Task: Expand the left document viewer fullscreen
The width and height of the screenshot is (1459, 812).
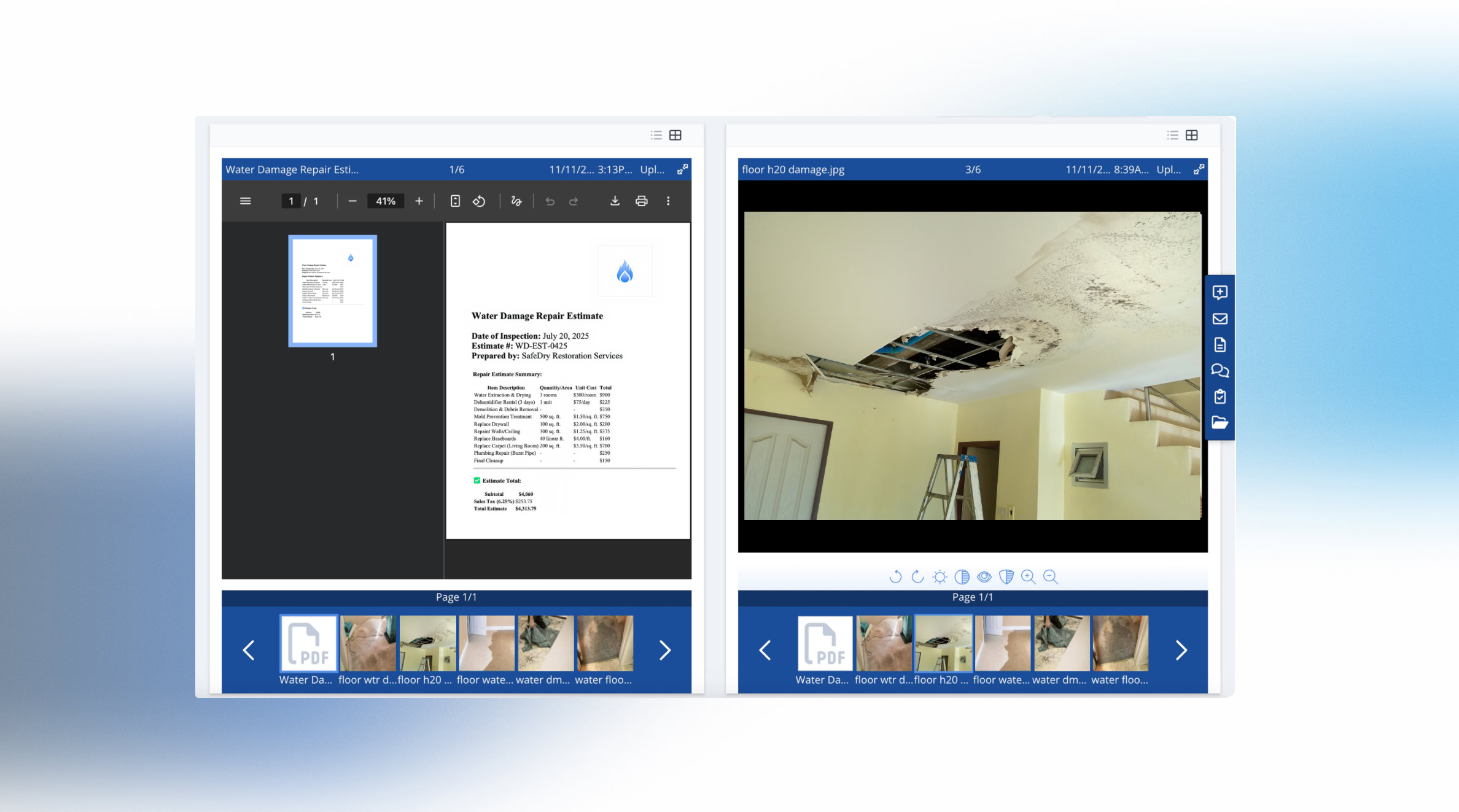Action: pyautogui.click(x=682, y=169)
